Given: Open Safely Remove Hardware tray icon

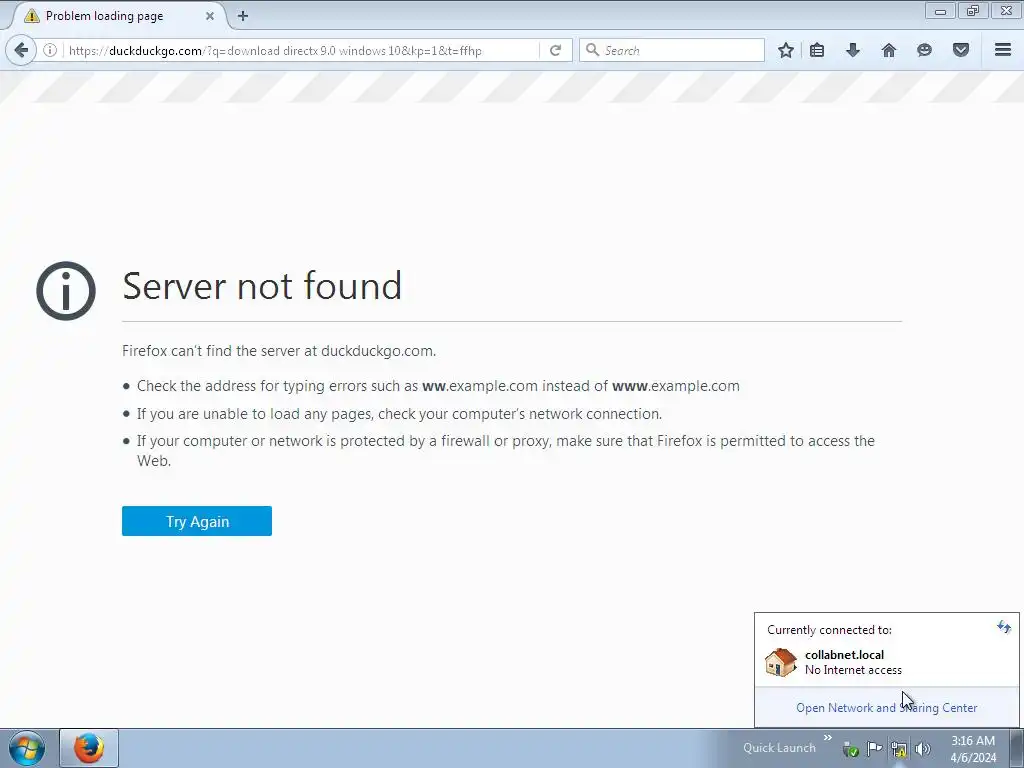Looking at the screenshot, I should click(x=850, y=748).
